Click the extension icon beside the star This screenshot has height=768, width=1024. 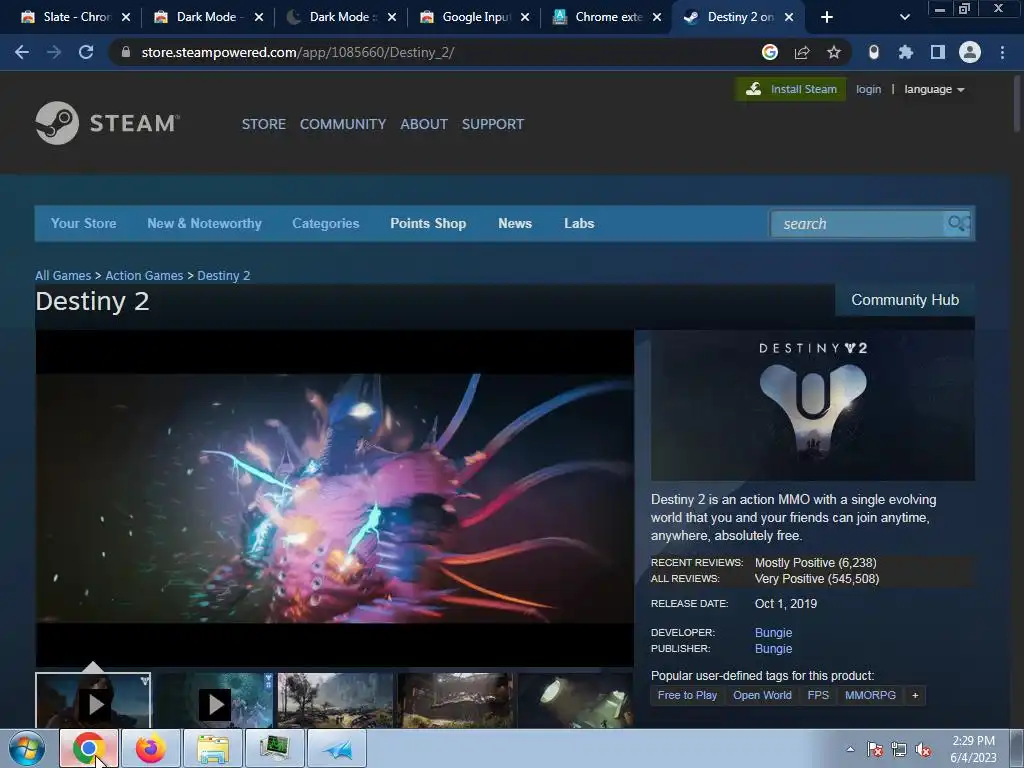pyautogui.click(x=874, y=52)
